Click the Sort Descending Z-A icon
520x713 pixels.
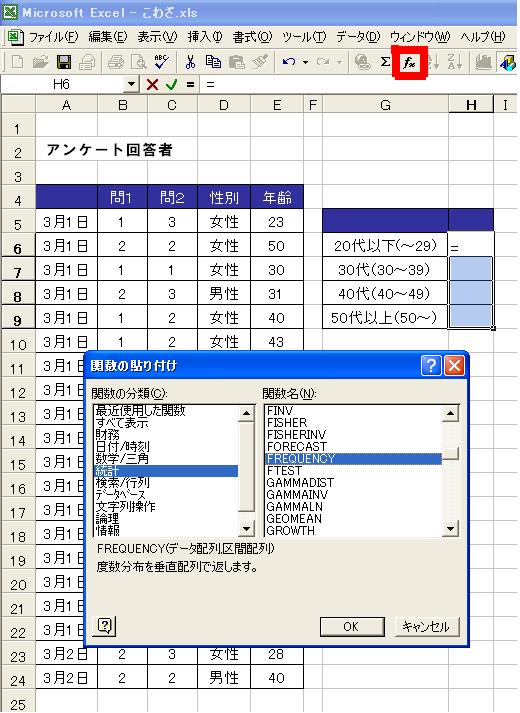455,62
